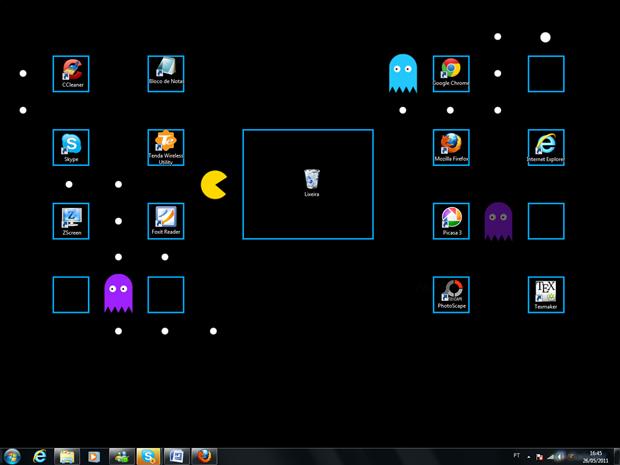This screenshot has height=465, width=620.
Task: Open the clock showing 16:45
Action: pos(595,457)
